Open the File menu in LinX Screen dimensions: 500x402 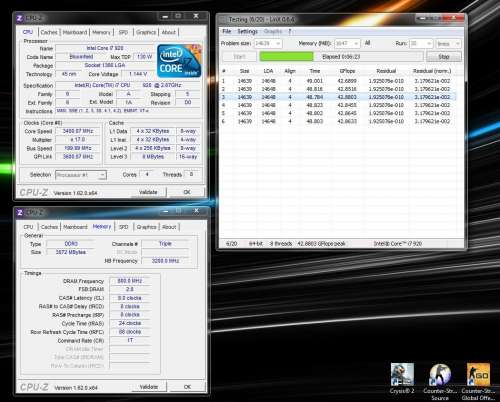[227, 31]
